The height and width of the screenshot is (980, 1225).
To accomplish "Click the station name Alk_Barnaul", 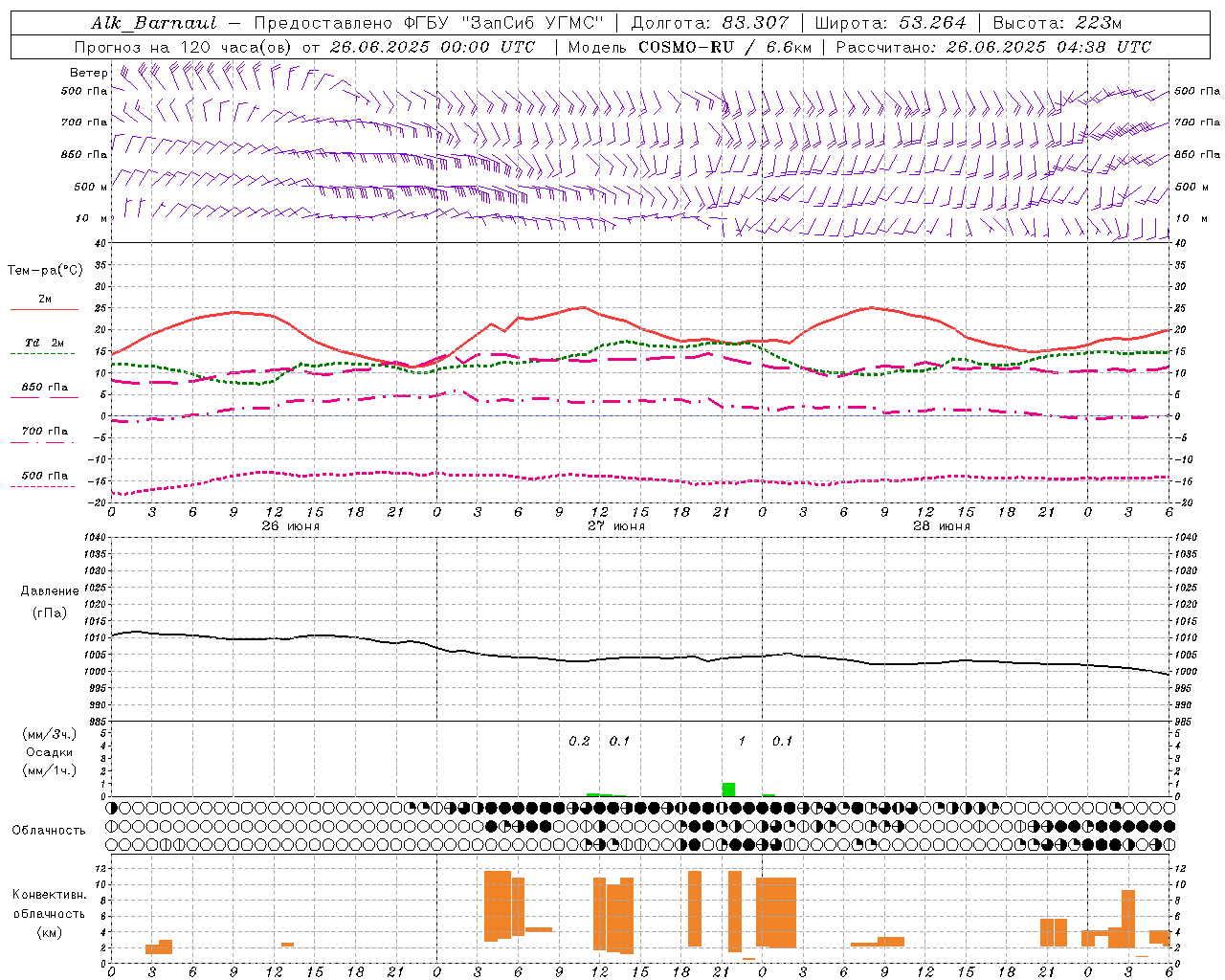I will 154,23.
